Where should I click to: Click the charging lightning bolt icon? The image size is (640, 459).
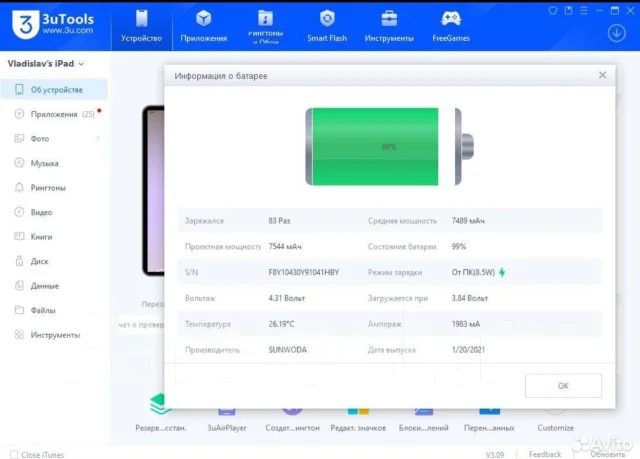tap(502, 272)
